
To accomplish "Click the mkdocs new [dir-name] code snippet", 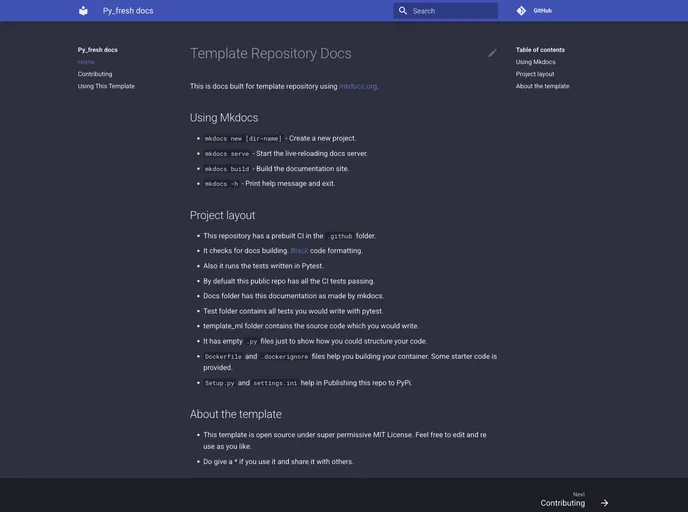I will [243, 139].
